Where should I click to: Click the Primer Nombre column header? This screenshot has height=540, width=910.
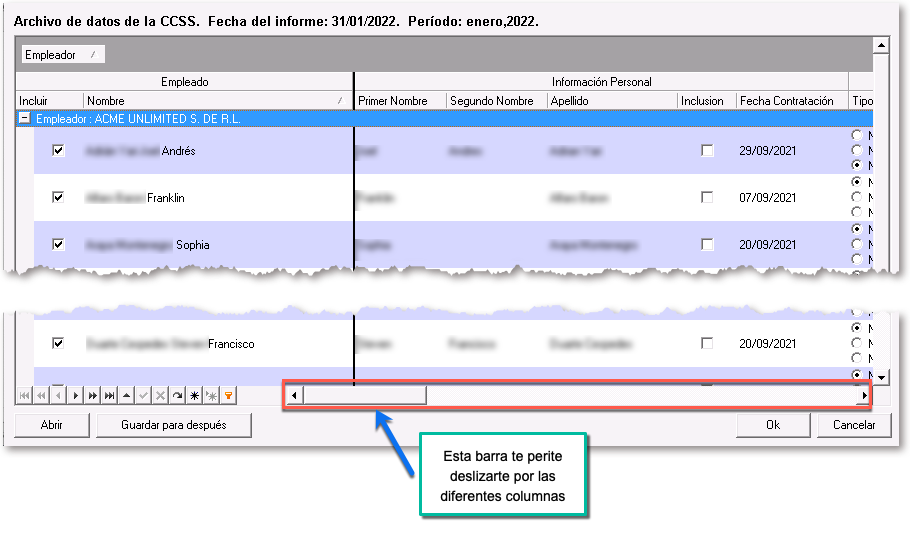click(400, 101)
